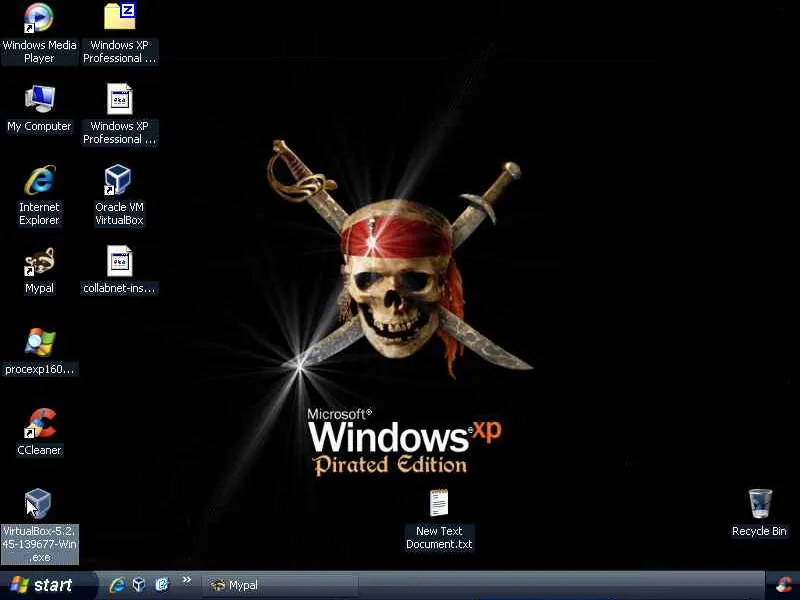Select the VirtualBox-5.2.45-139677-Win.exe installer
The height and width of the screenshot is (600, 800).
[39, 526]
